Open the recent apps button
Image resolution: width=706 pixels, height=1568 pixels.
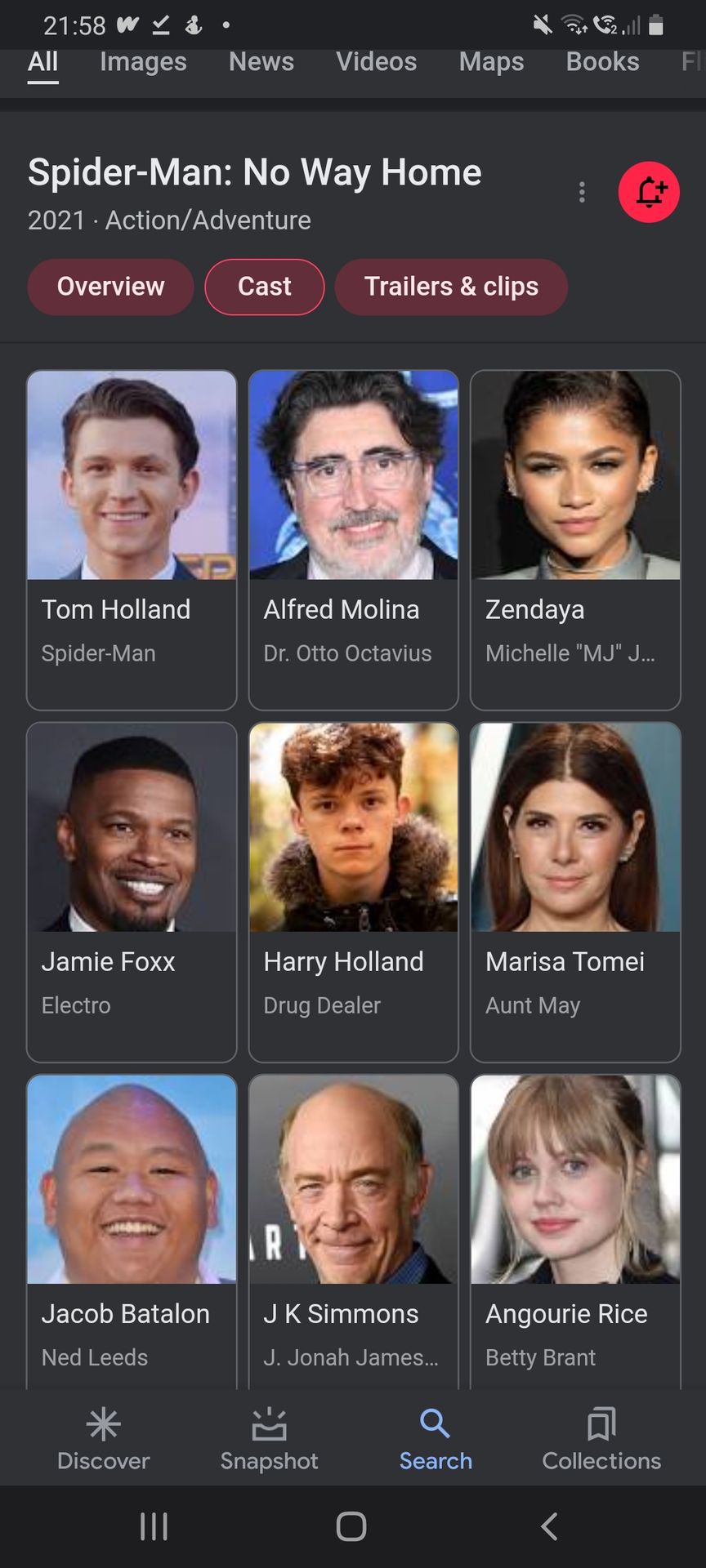click(x=154, y=1526)
